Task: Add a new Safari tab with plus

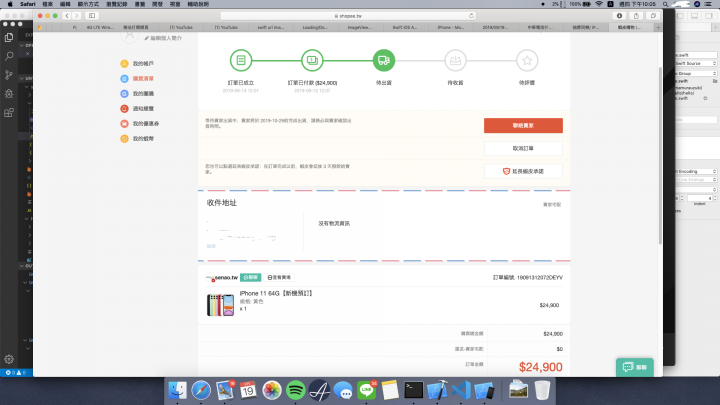Action: click(x=658, y=28)
